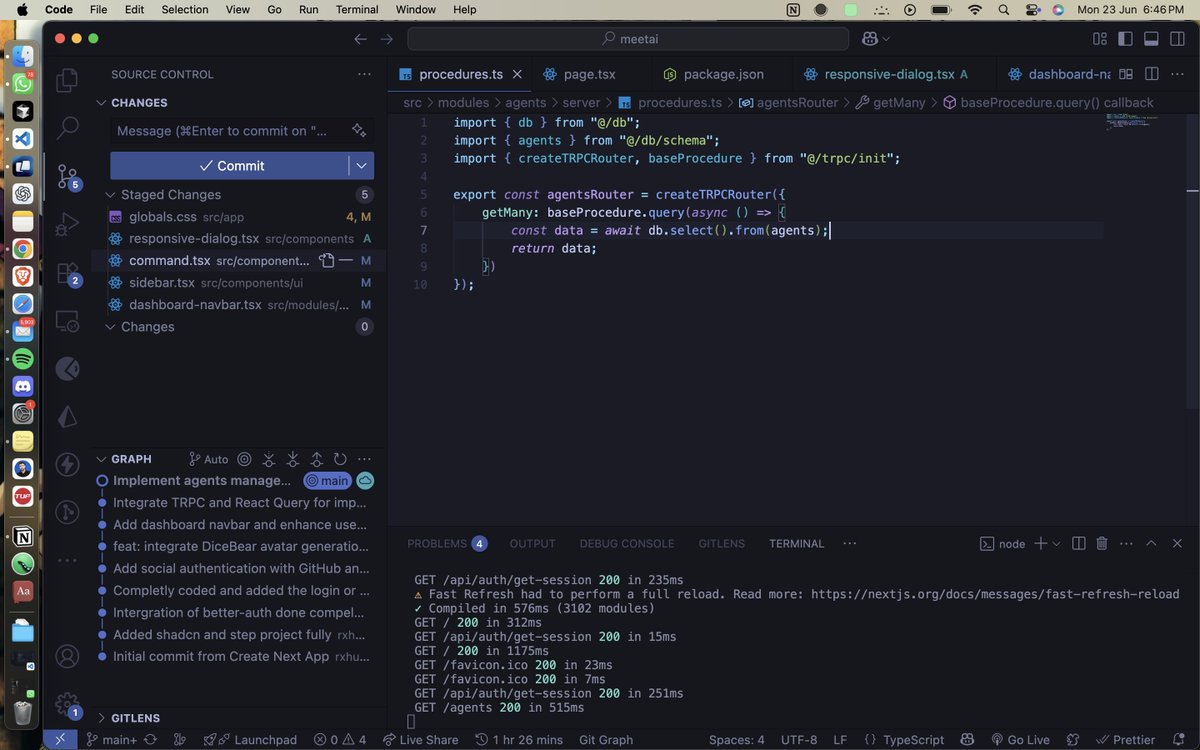Viewport: 1200px width, 750px height.
Task: Click the Auto branch filter in Graph
Action: pyautogui.click(x=209, y=459)
